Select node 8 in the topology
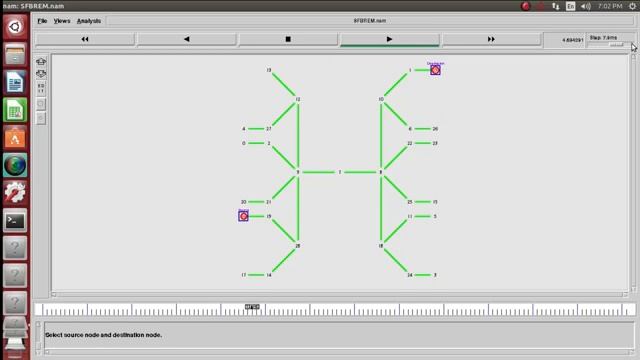Viewport: 640px width, 360px height. tap(380, 172)
